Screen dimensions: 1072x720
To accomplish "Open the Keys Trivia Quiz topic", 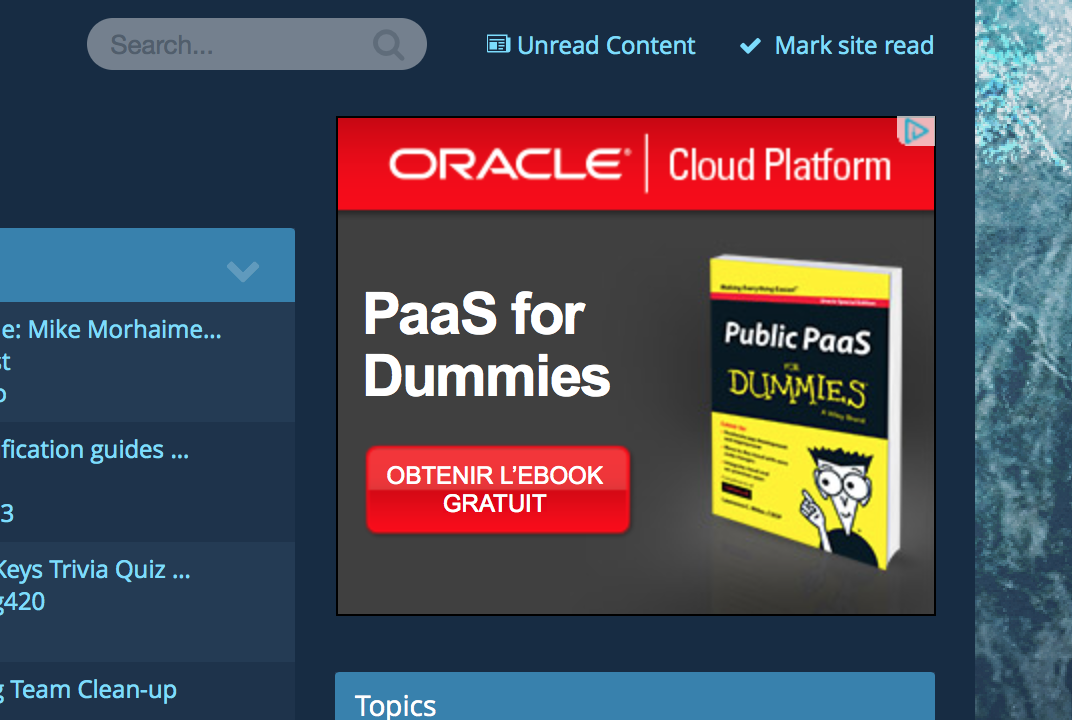I will 94,570.
